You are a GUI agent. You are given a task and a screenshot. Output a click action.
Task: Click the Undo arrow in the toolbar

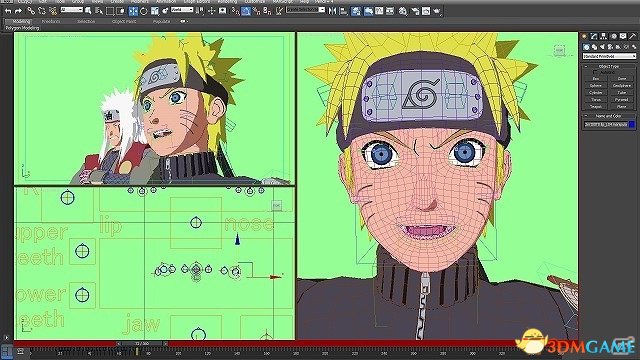tap(8, 11)
